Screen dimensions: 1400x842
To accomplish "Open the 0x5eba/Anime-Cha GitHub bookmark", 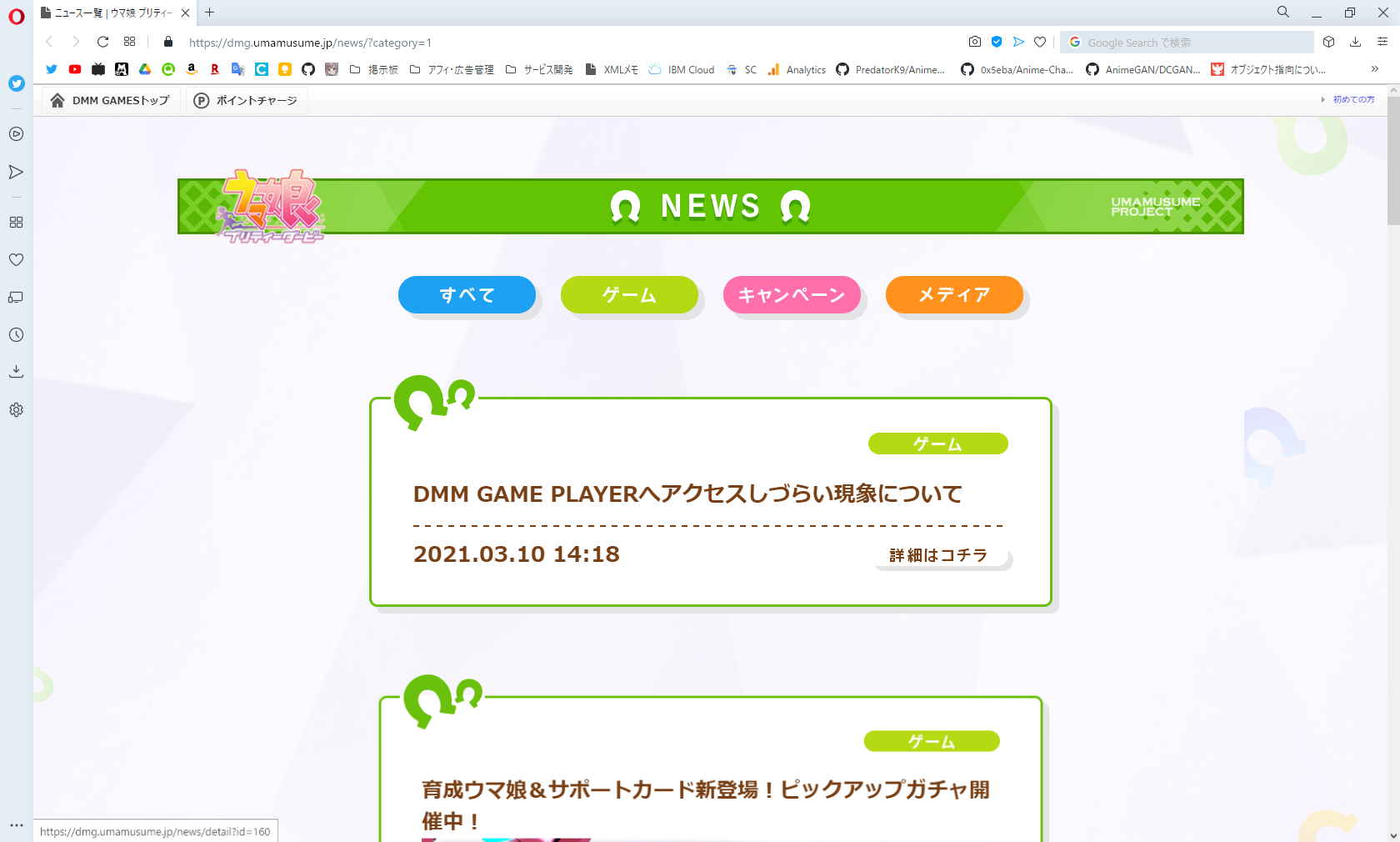I will point(1017,69).
